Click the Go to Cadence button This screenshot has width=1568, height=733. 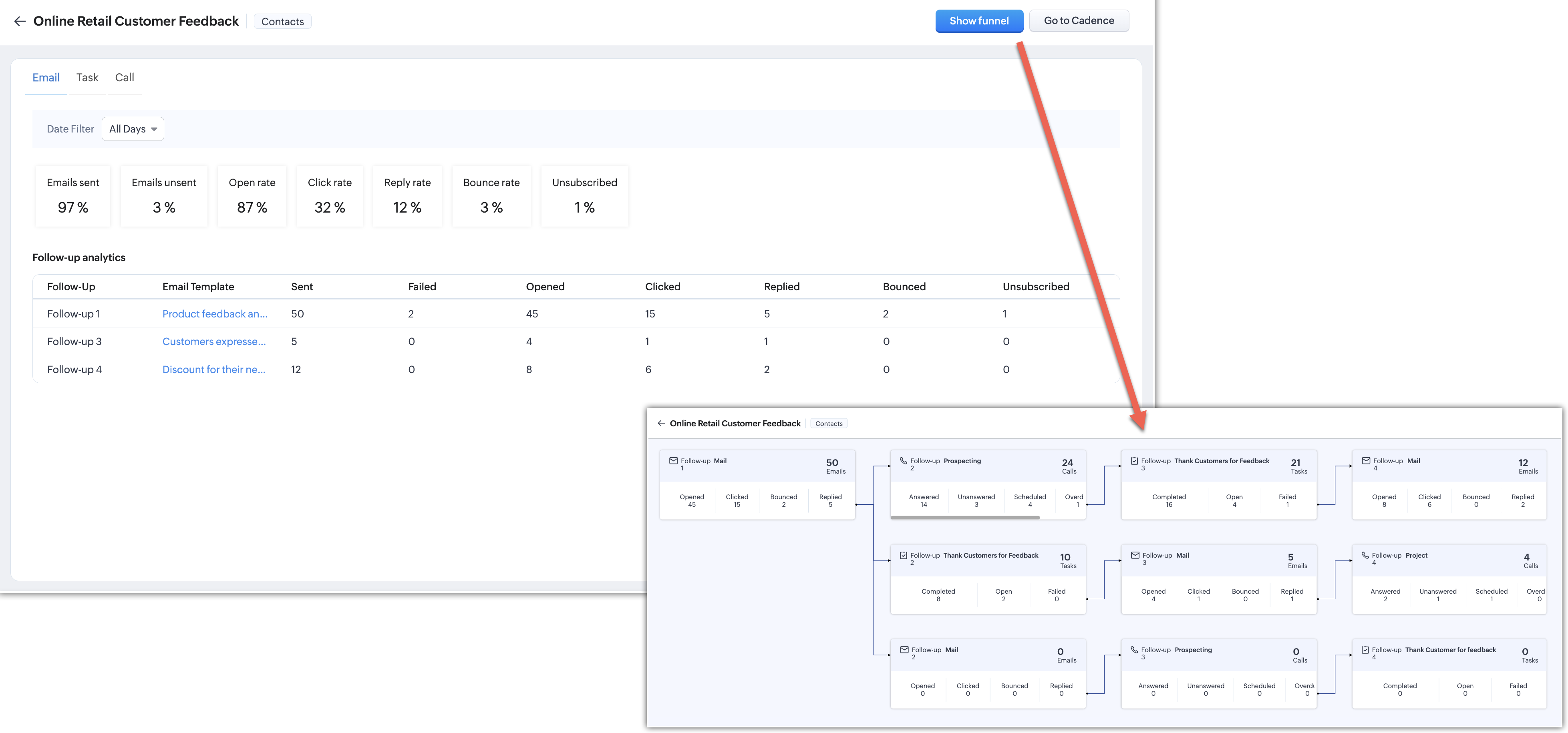point(1079,21)
